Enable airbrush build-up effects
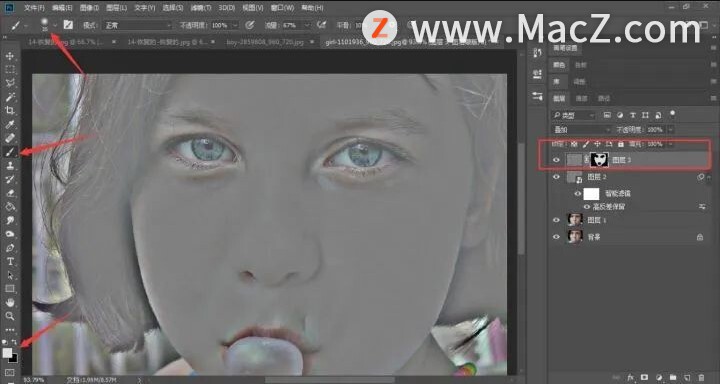The image size is (720, 384). coord(322,25)
